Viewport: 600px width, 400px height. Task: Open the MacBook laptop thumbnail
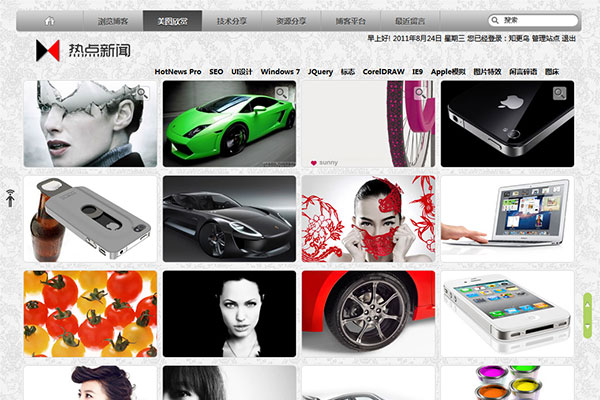click(x=507, y=218)
